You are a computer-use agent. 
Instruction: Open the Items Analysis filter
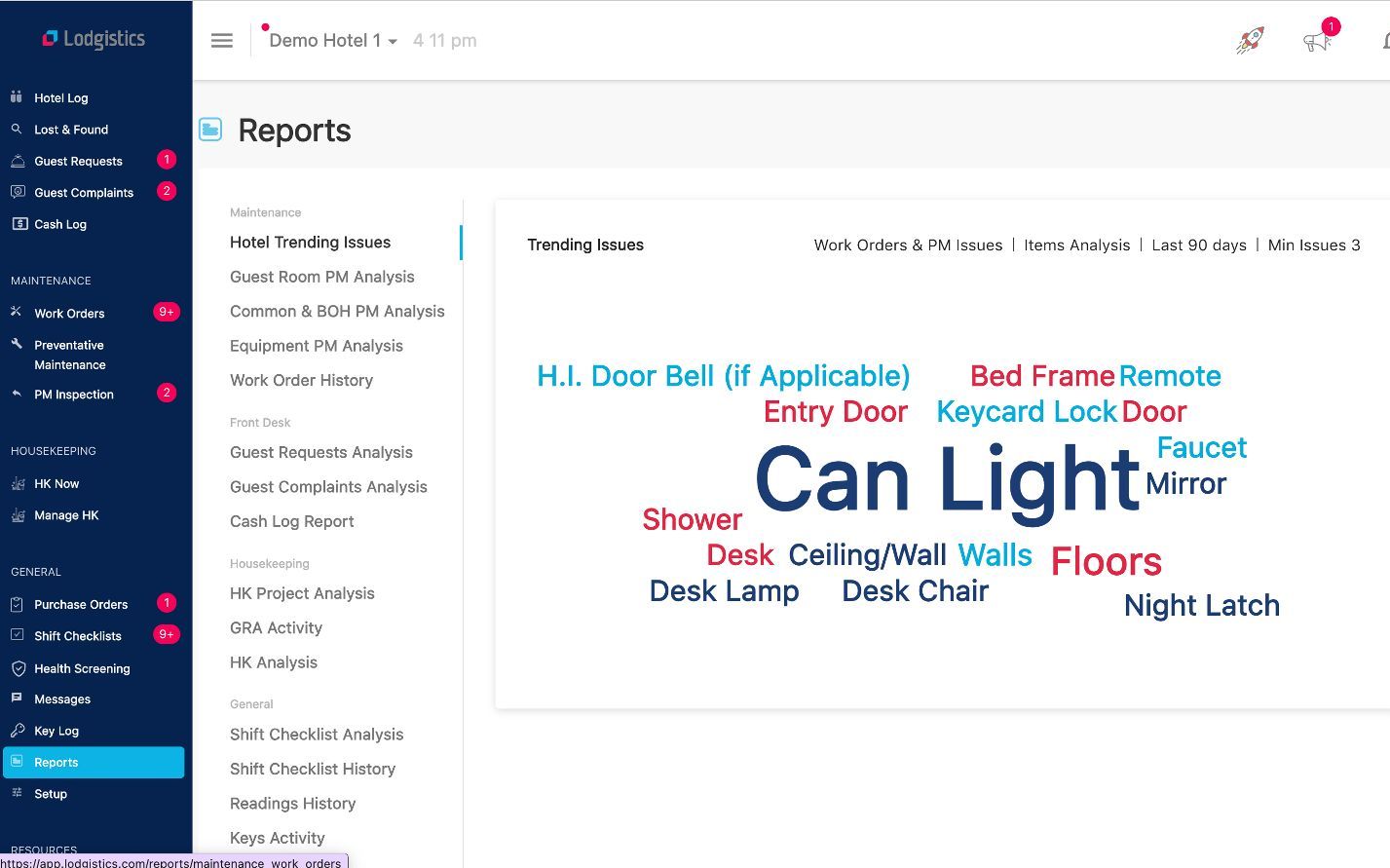pos(1077,245)
